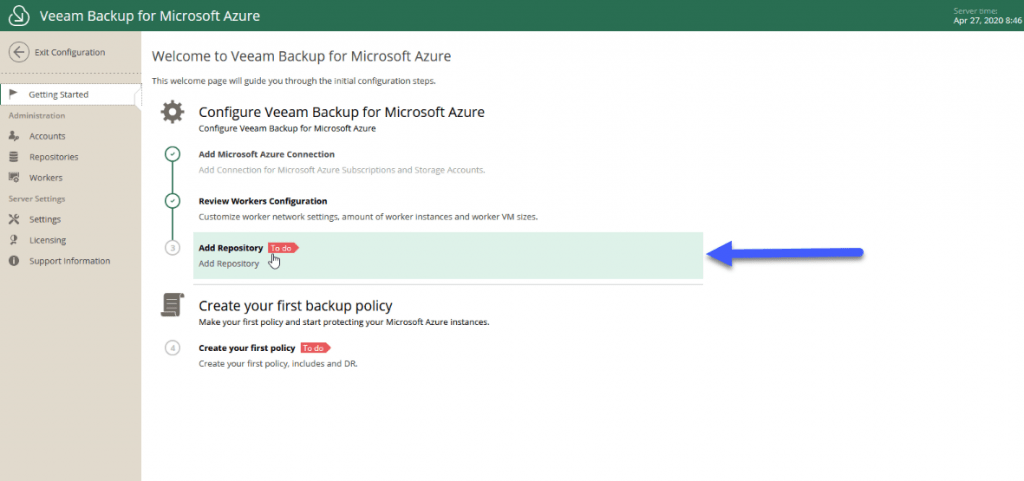
Task: Click the 'Customize worker network settings' description
Action: [x=368, y=217]
